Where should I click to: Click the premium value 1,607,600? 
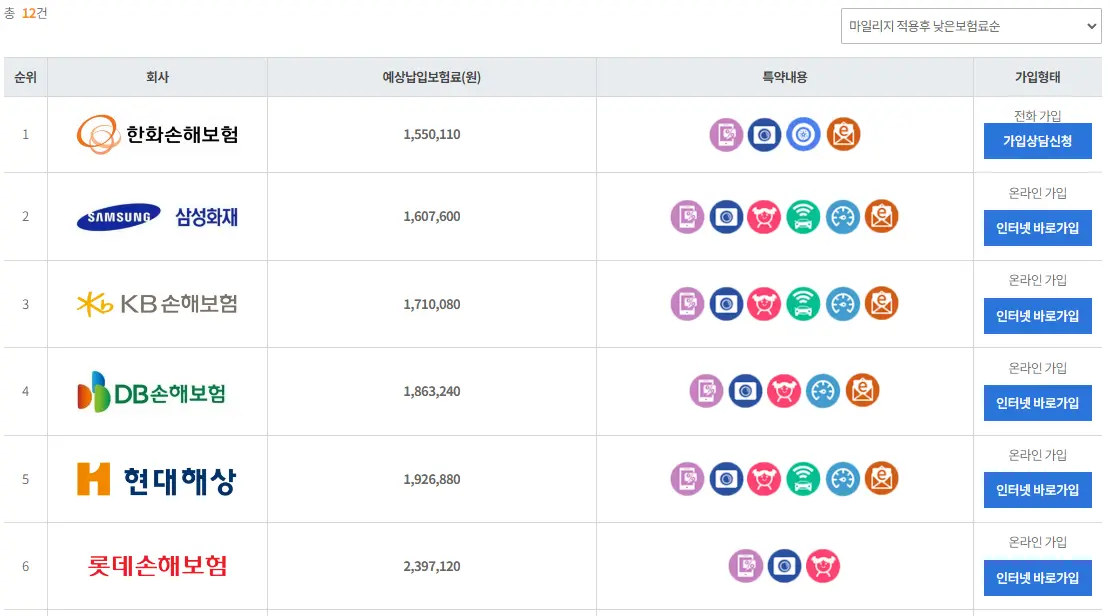(x=432, y=217)
